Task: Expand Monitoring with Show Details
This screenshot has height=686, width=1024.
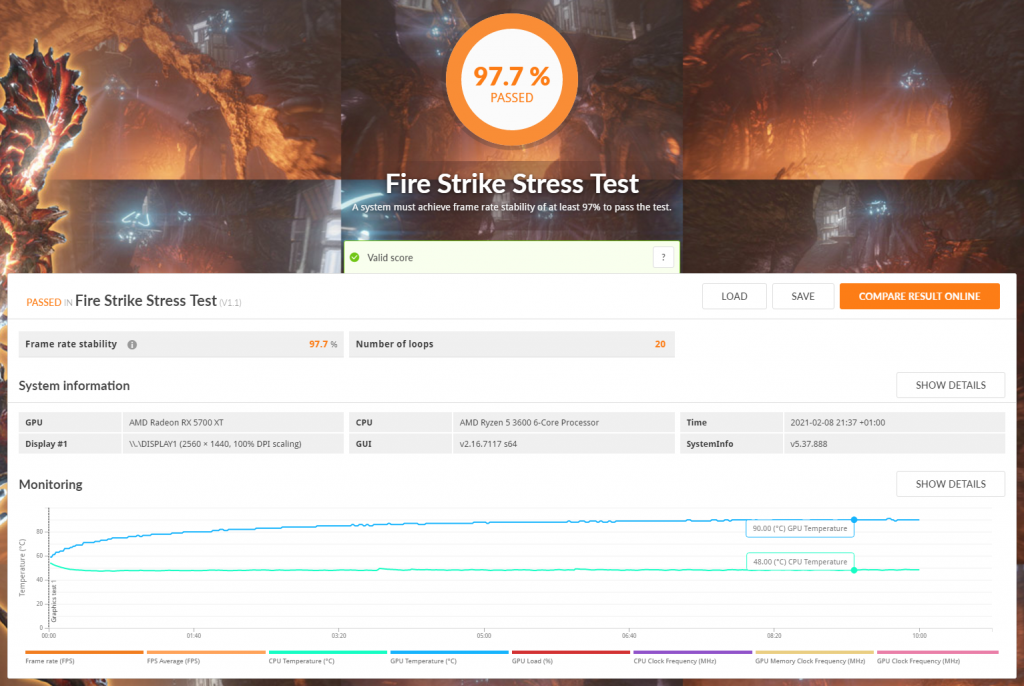Action: click(x=949, y=483)
